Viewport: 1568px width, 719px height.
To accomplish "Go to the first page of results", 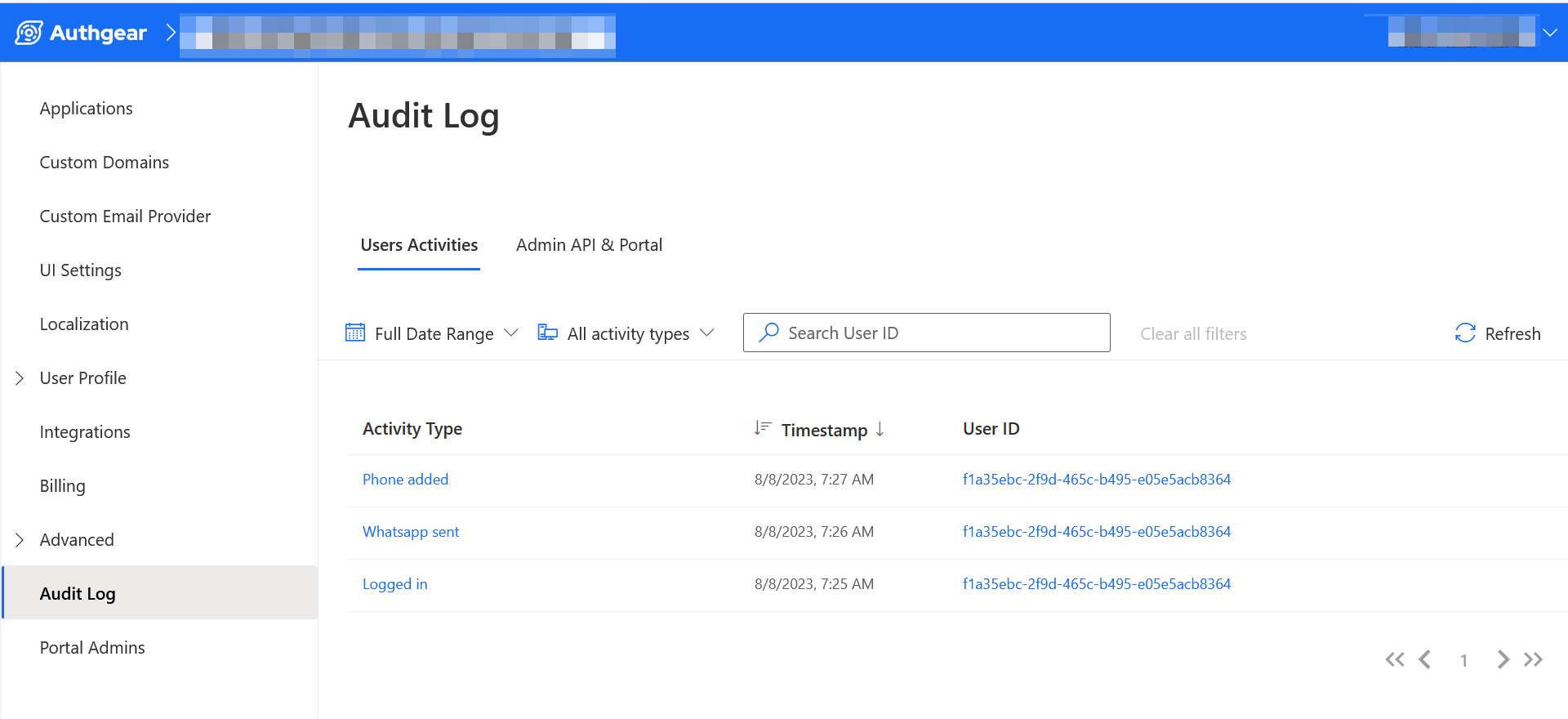I will (x=1394, y=659).
